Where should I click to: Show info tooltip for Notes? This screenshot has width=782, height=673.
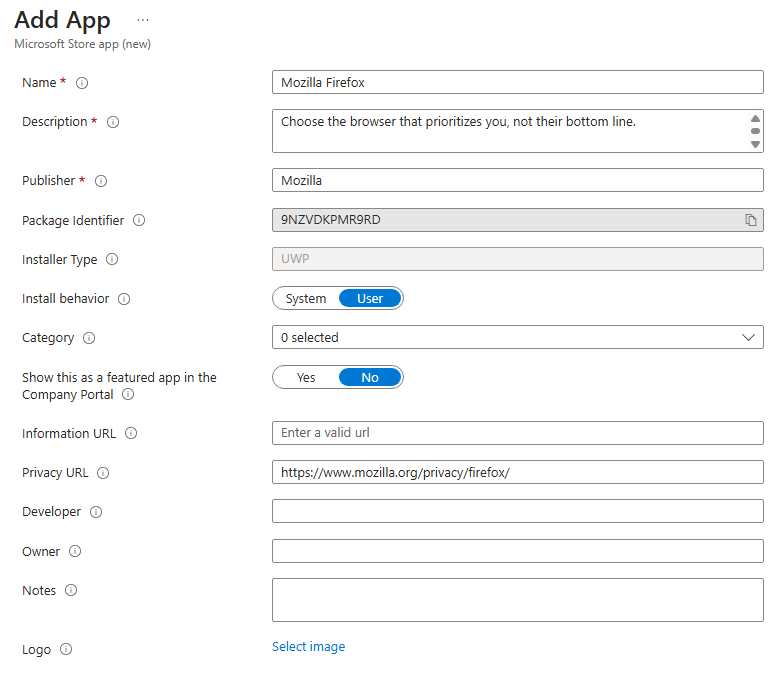(x=71, y=591)
